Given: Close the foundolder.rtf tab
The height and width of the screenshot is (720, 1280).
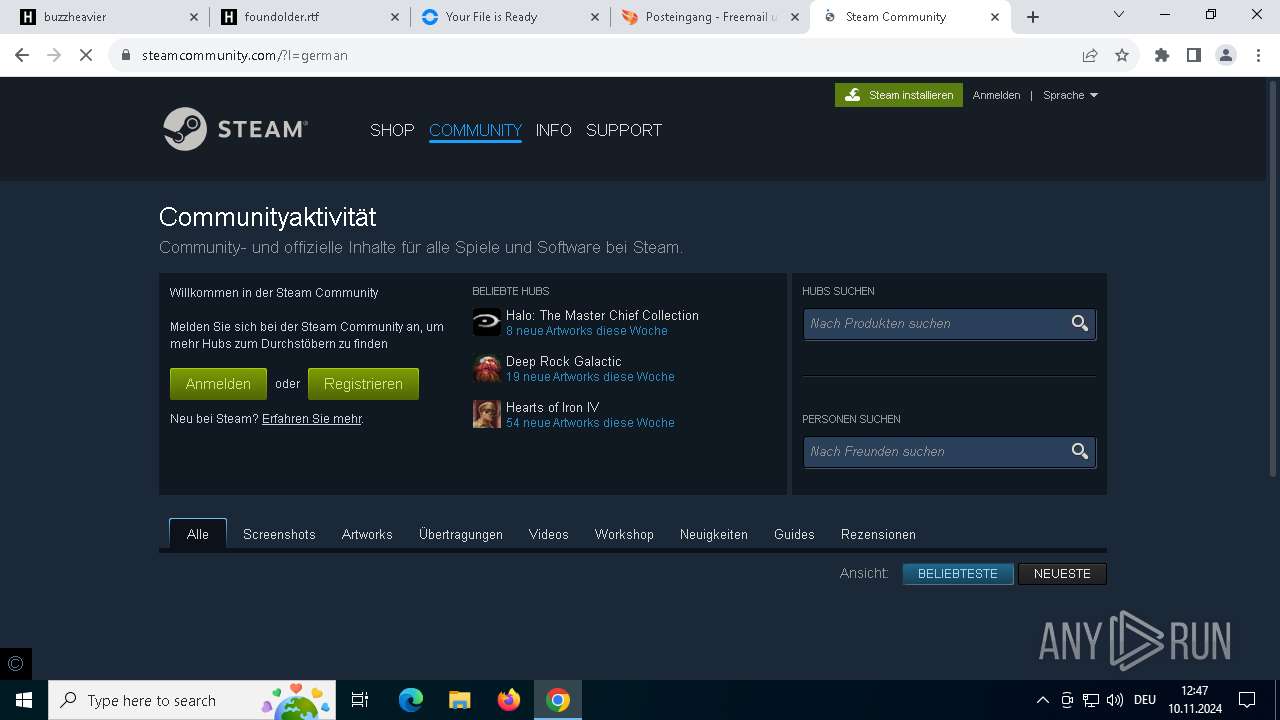Looking at the screenshot, I should [394, 17].
